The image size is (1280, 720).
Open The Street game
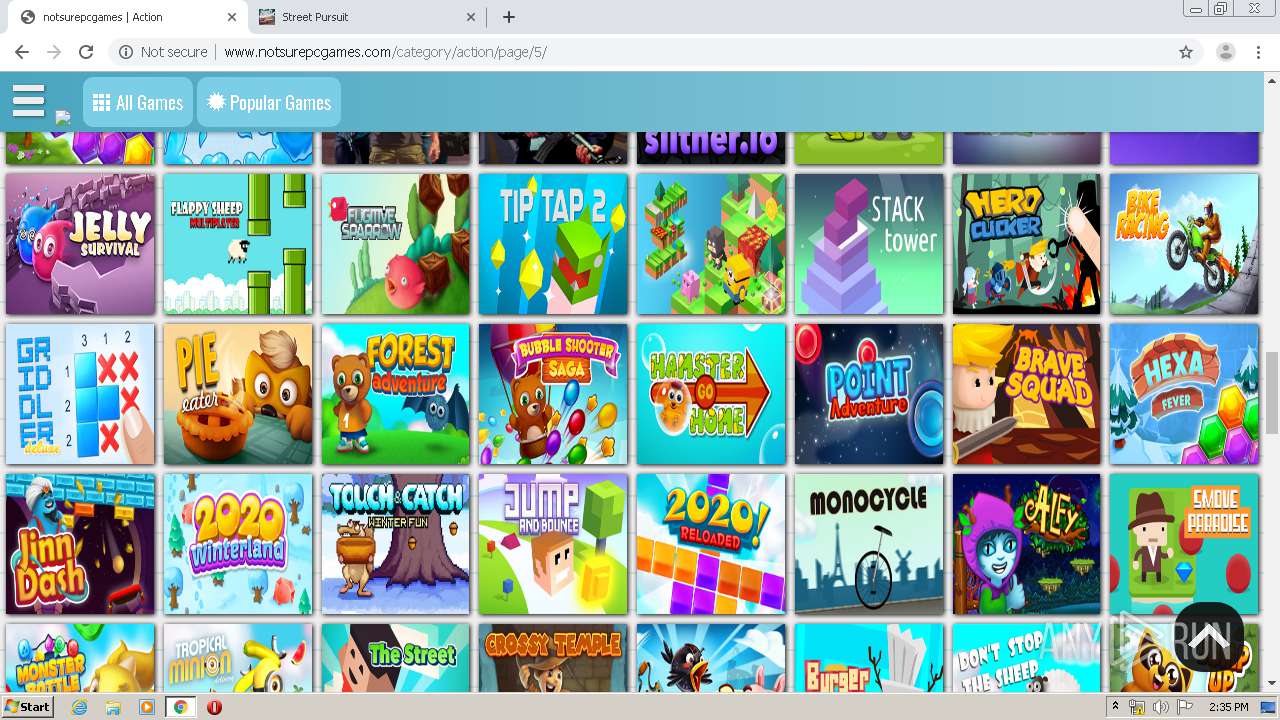396,658
